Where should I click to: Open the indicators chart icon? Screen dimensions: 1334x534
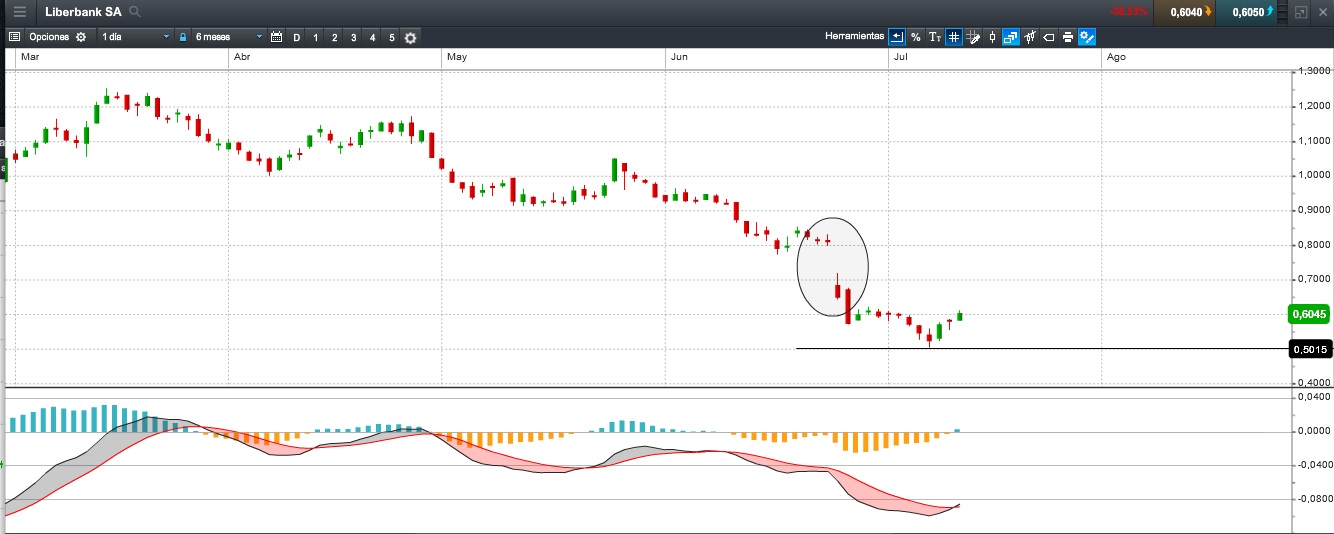pos(1030,37)
